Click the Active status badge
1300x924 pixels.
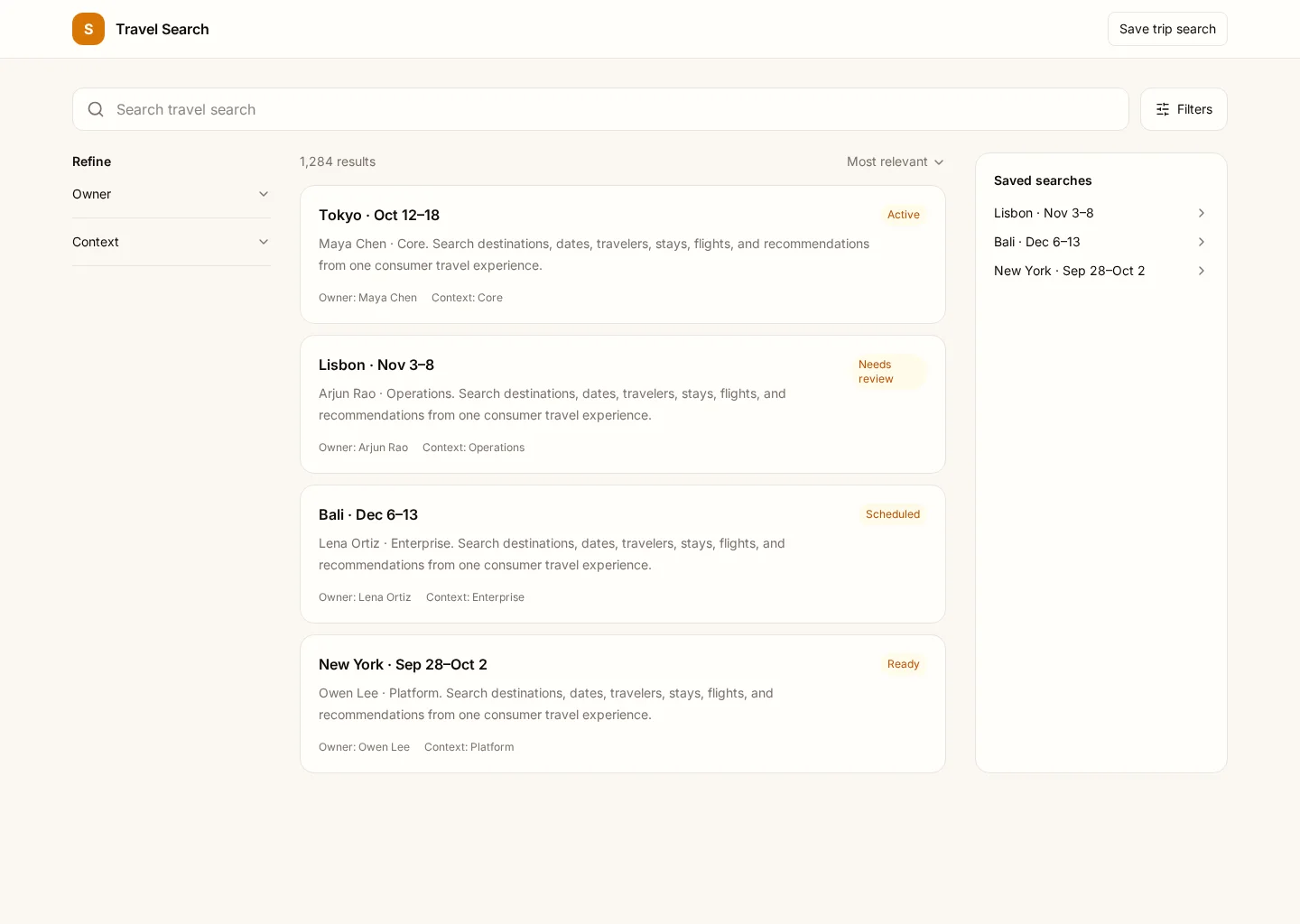[904, 215]
